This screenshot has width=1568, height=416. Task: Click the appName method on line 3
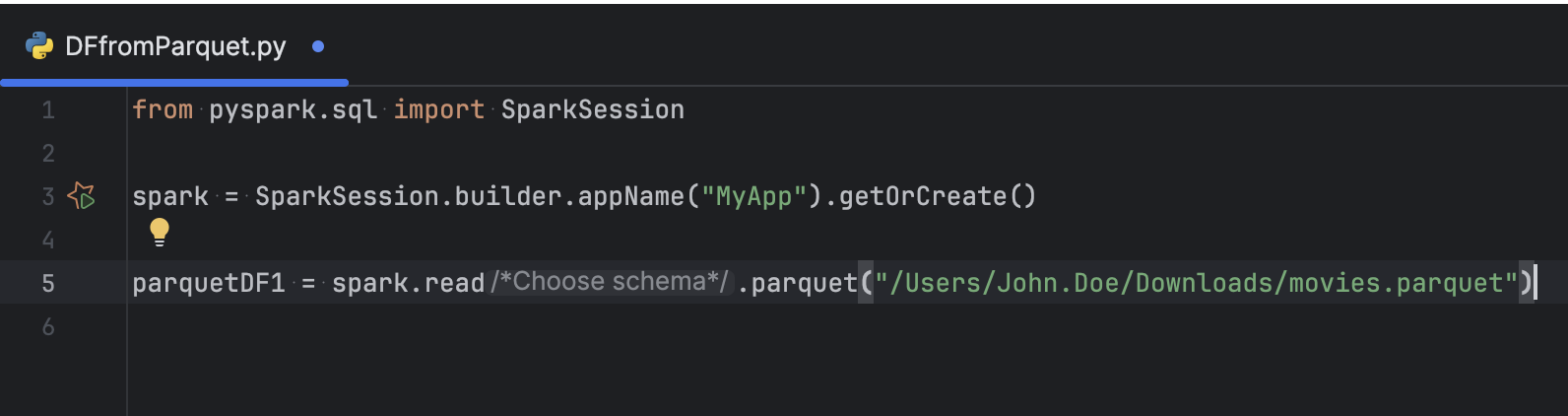630,196
